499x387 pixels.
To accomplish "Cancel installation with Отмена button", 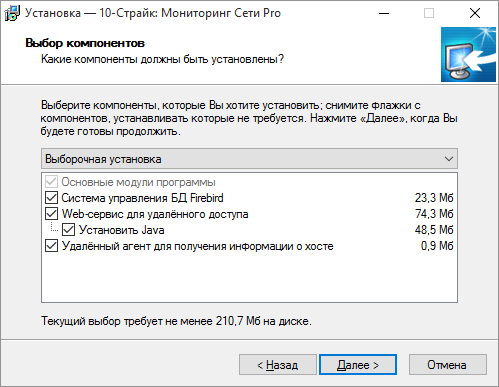I will click(448, 365).
